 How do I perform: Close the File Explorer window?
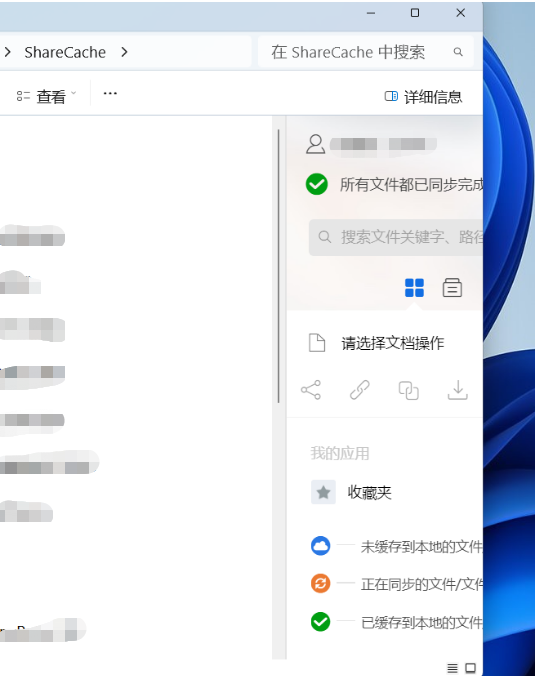[x=460, y=13]
